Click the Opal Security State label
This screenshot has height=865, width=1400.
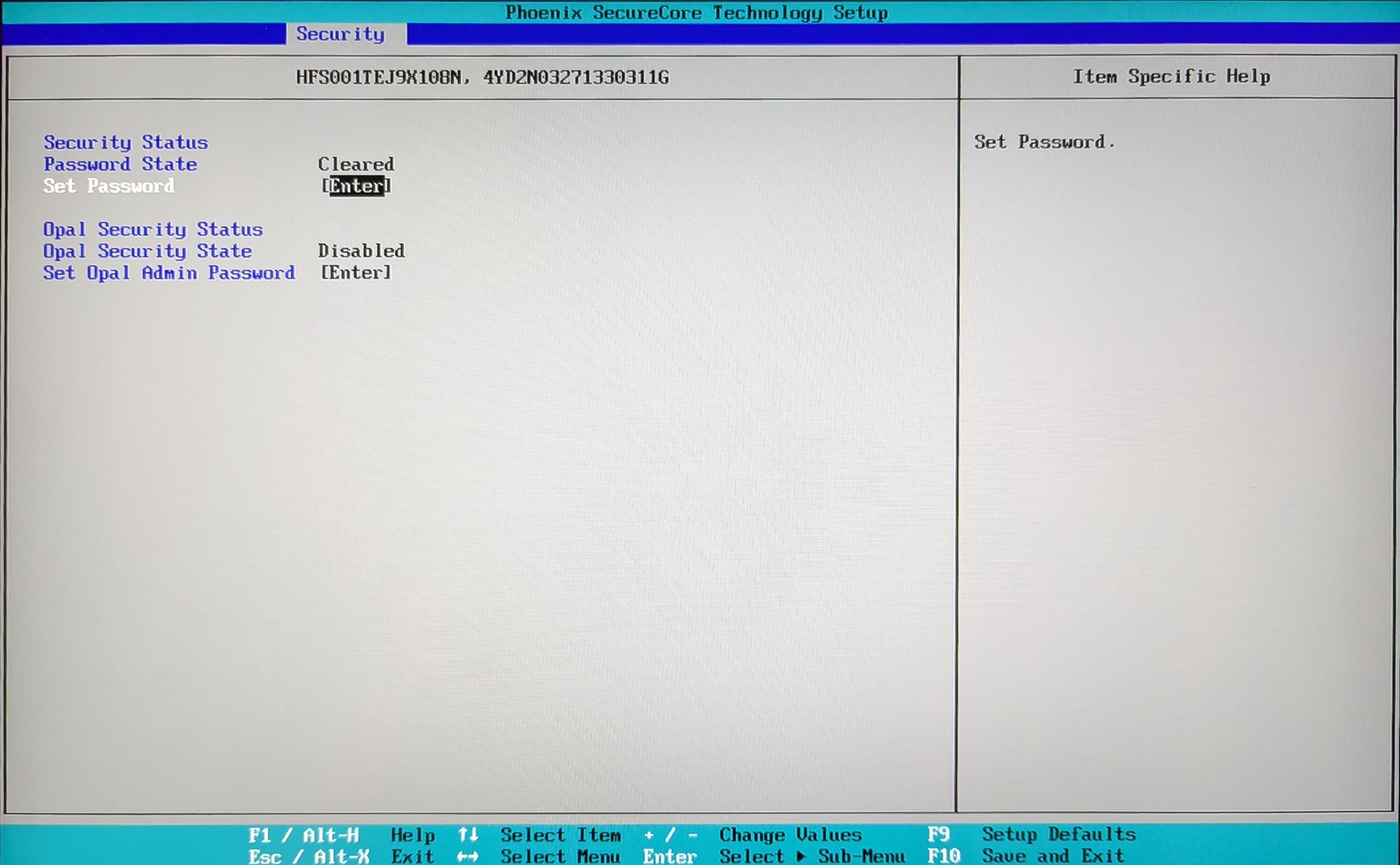pyautogui.click(x=147, y=251)
